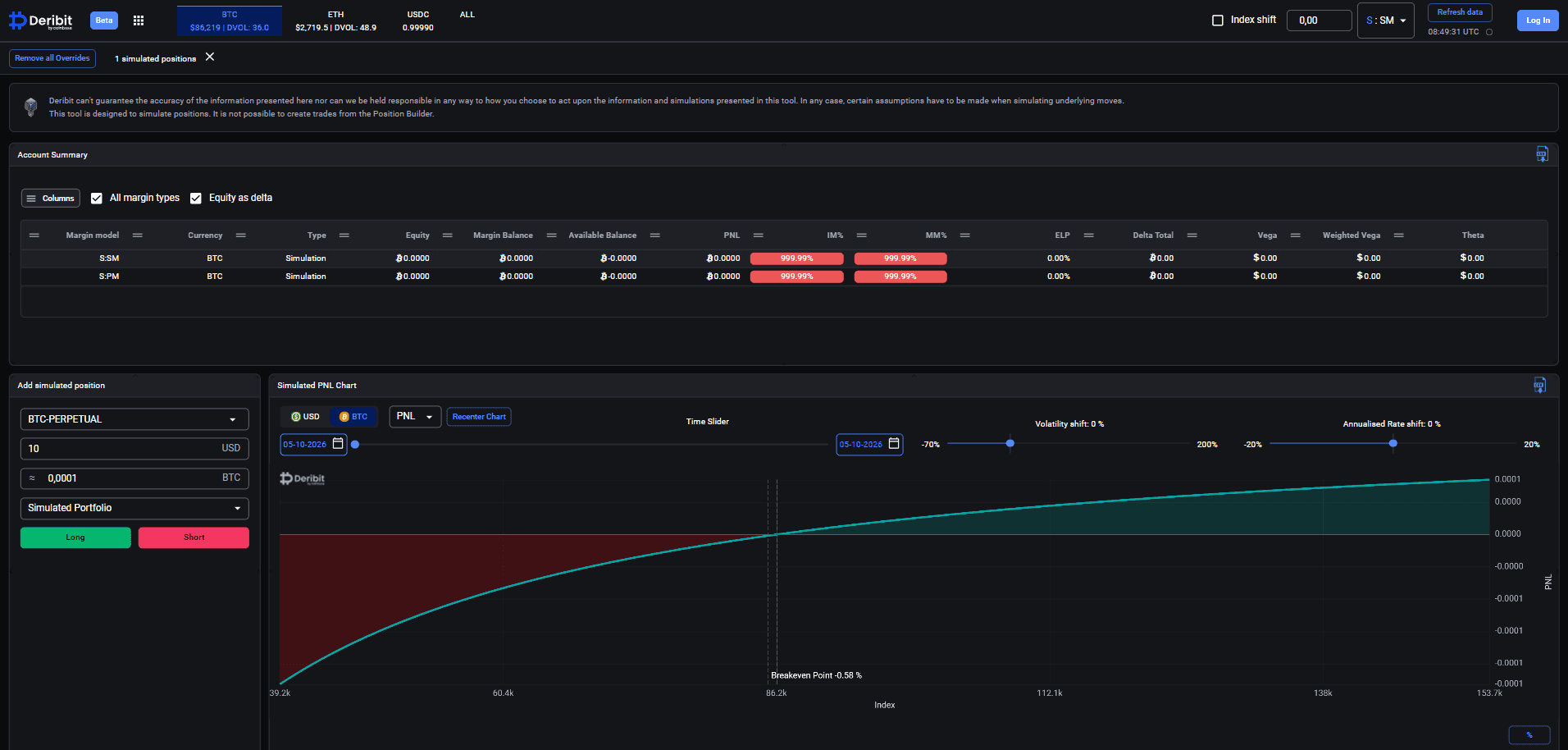Click the Long button
This screenshot has height=750, width=1568.
[75, 537]
